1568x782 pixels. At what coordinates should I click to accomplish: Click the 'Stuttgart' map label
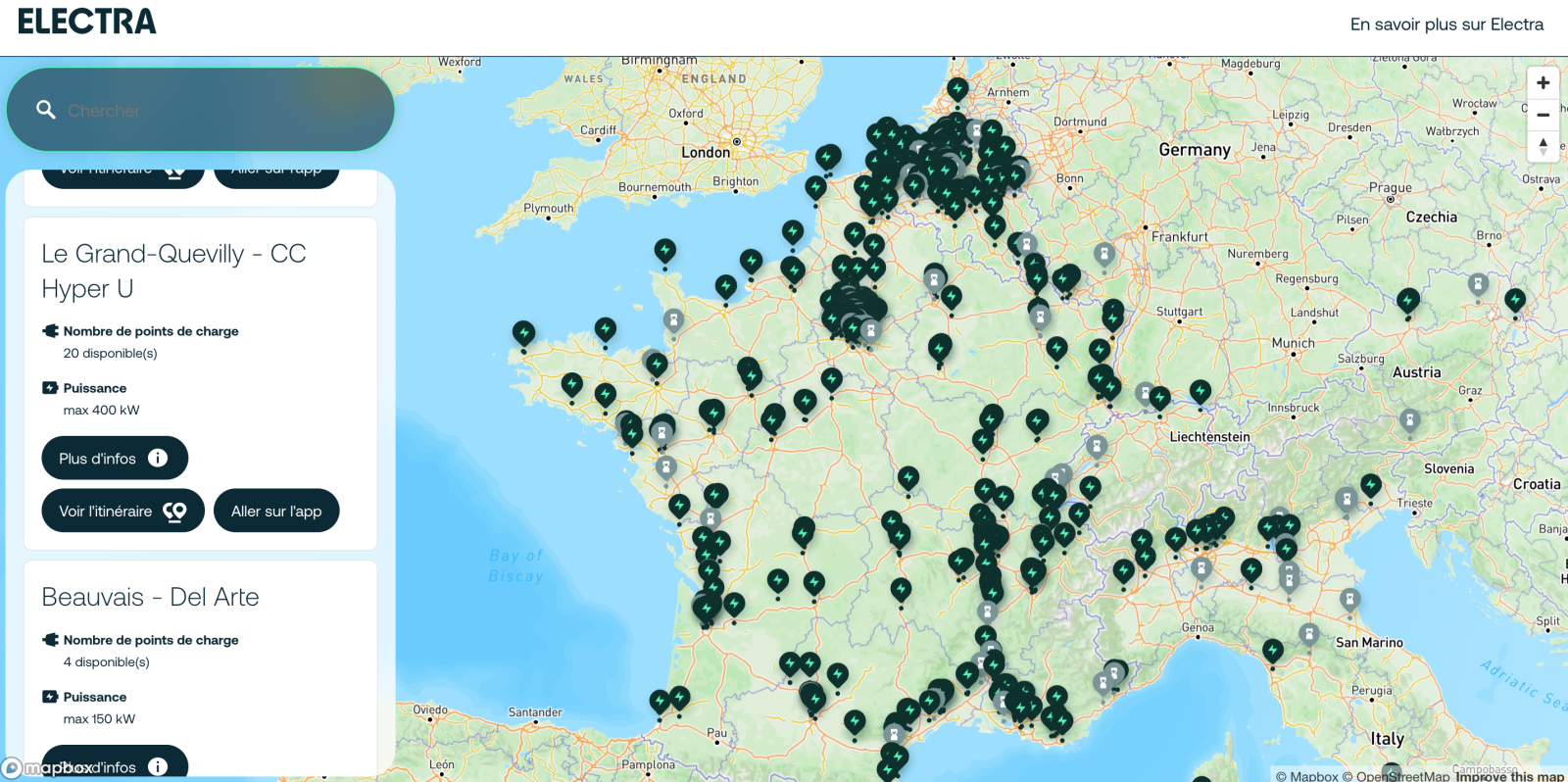[1179, 312]
